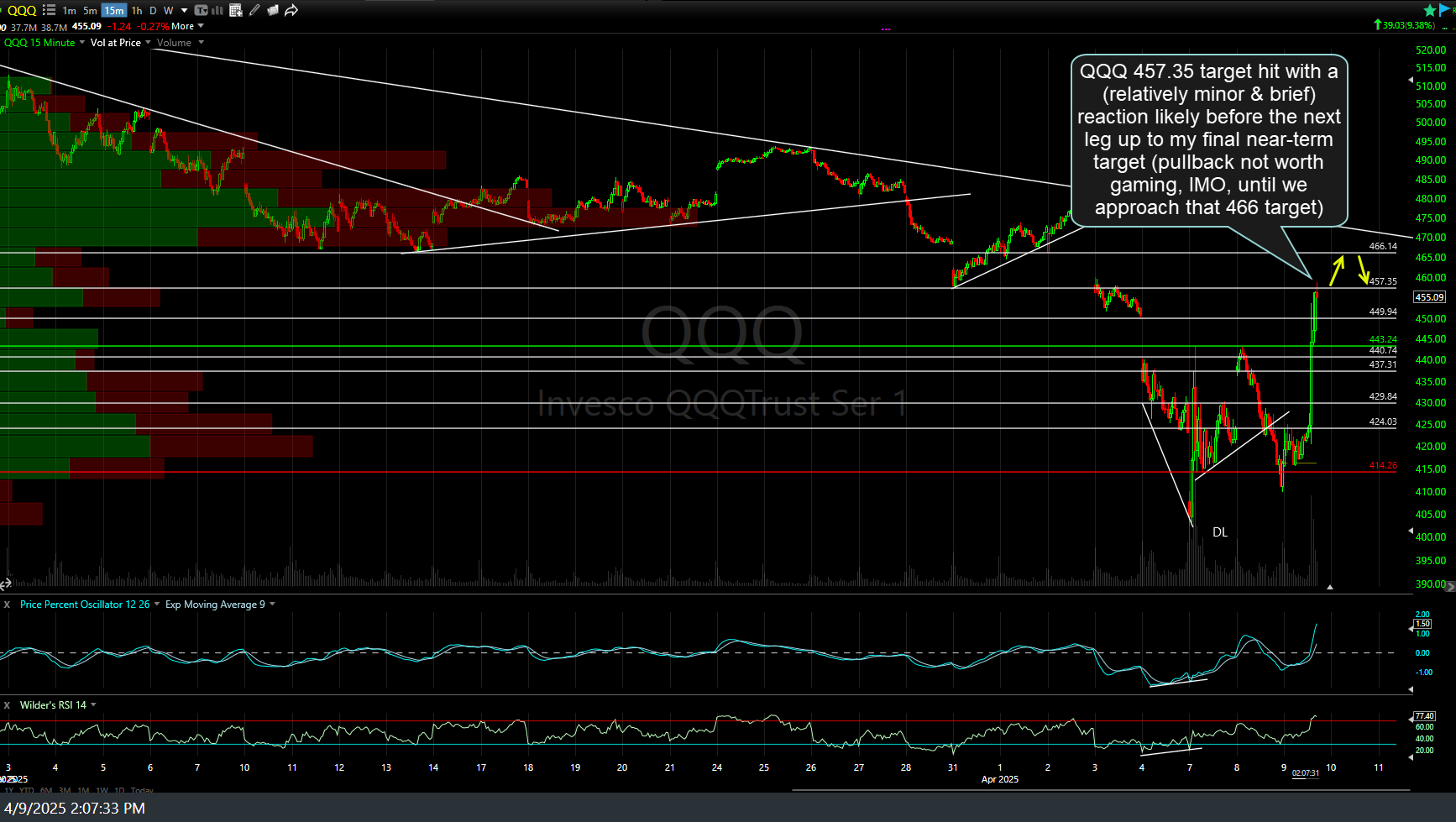Click the 455.09 current price label

tap(1429, 297)
